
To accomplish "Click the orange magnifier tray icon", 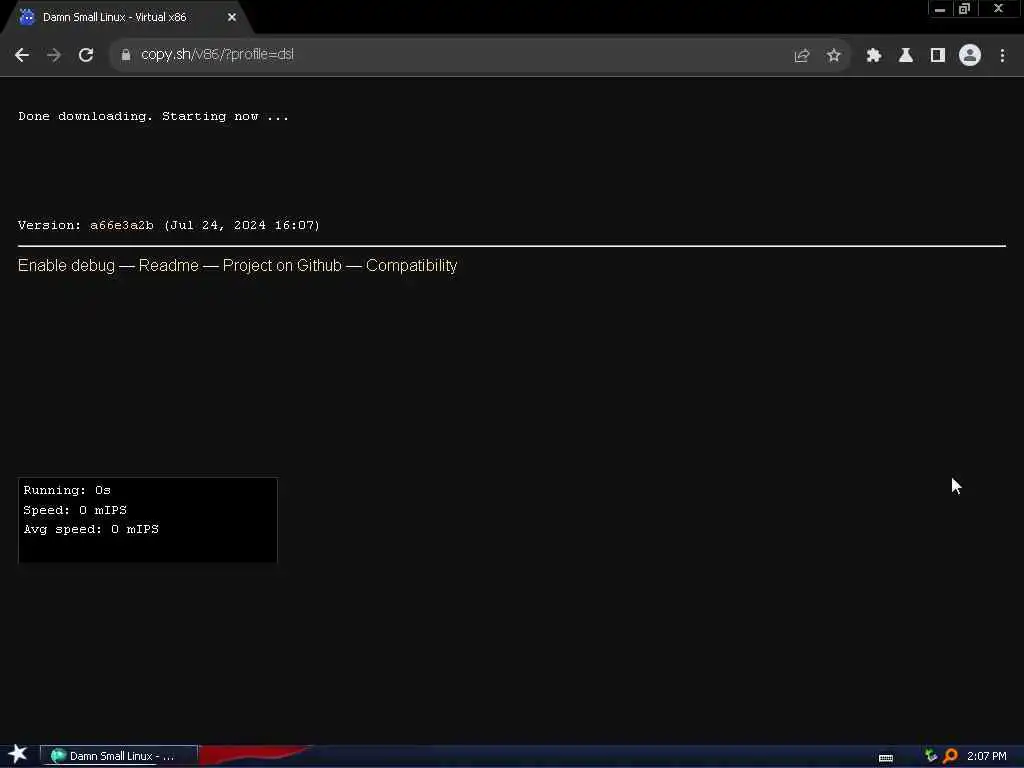I will pyautogui.click(x=950, y=756).
